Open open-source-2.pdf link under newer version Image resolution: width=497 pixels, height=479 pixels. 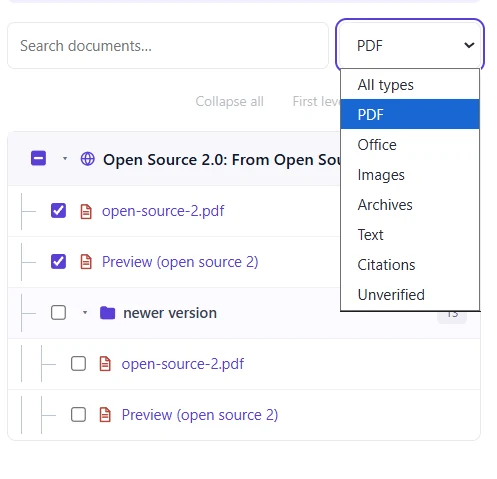183,364
